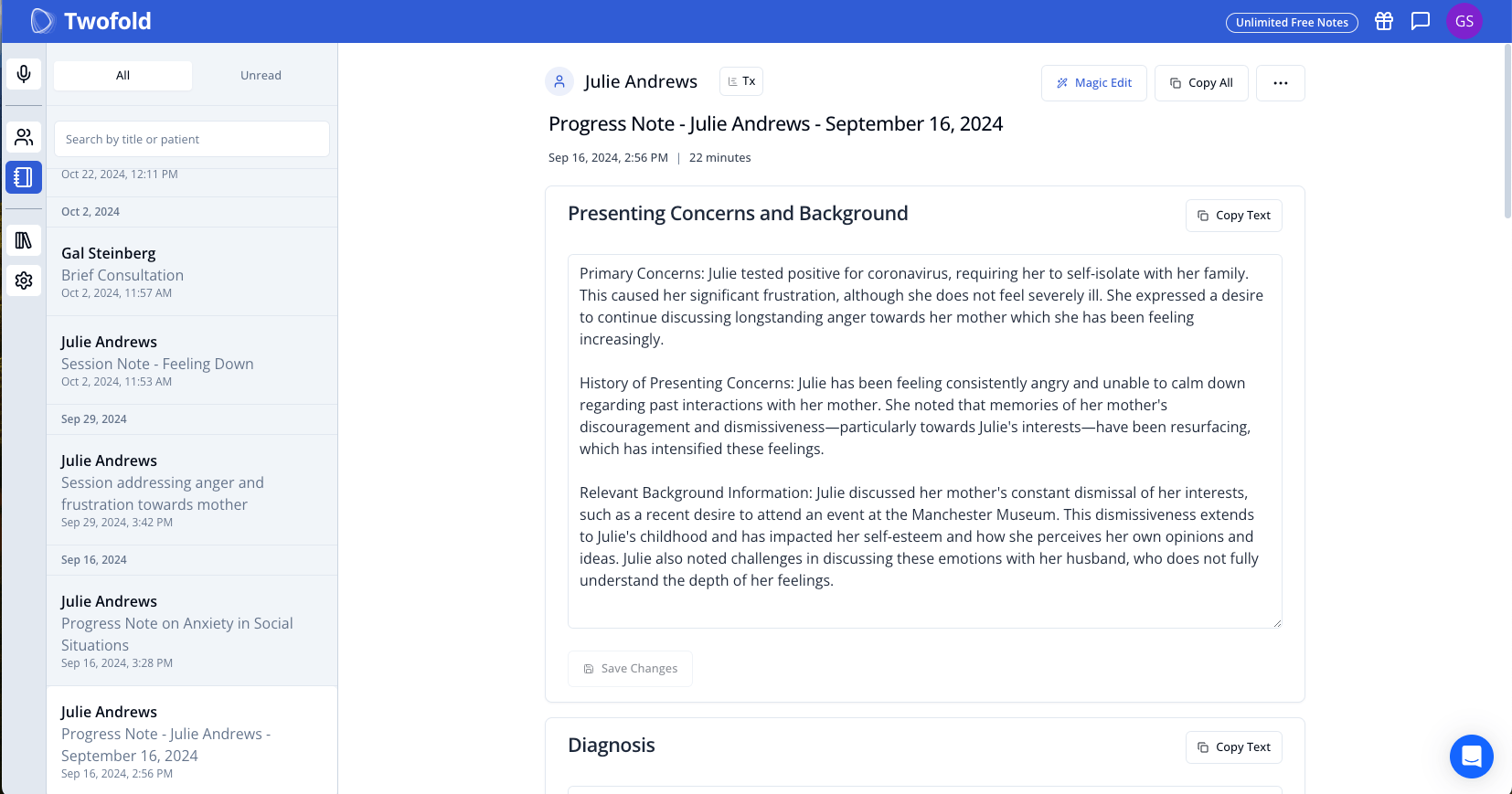Screen dimensions: 1512x794
Task: Click the Search by title or patient field
Action: point(191,140)
